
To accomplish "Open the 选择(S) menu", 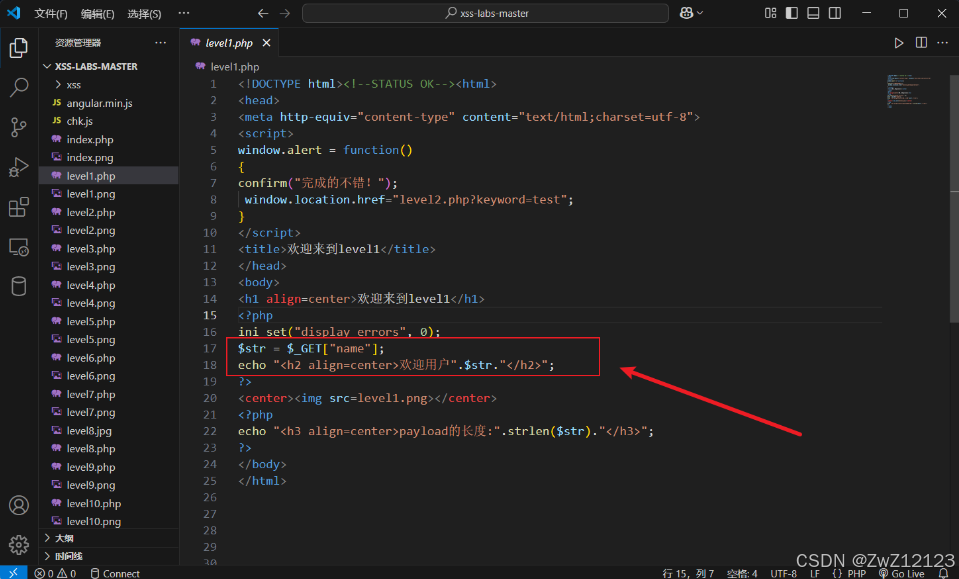I will pyautogui.click(x=144, y=13).
